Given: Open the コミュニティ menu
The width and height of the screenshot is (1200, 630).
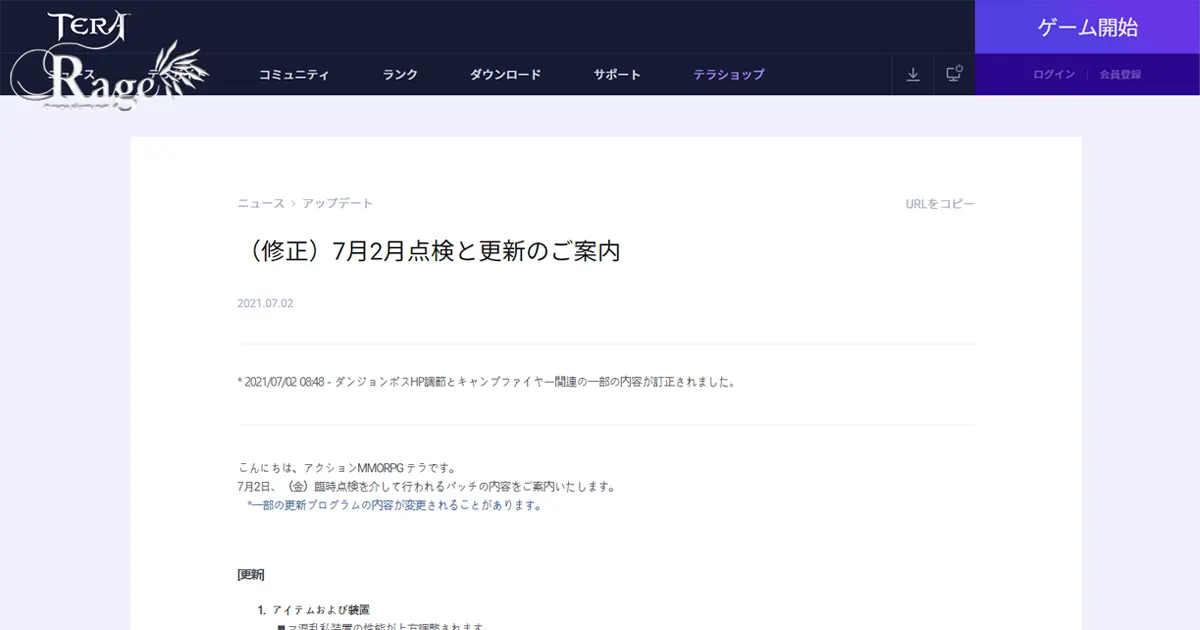Looking at the screenshot, I should tap(294, 74).
